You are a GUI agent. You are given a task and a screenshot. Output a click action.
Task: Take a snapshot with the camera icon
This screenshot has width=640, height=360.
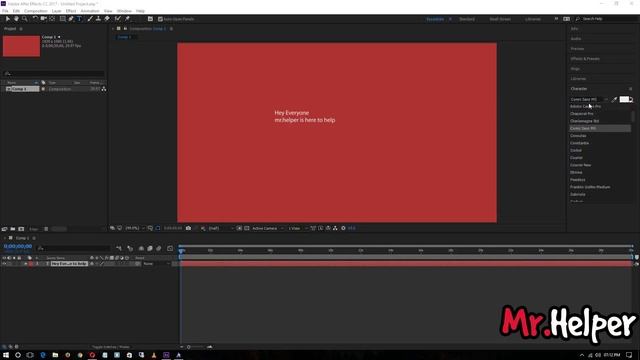[188, 228]
